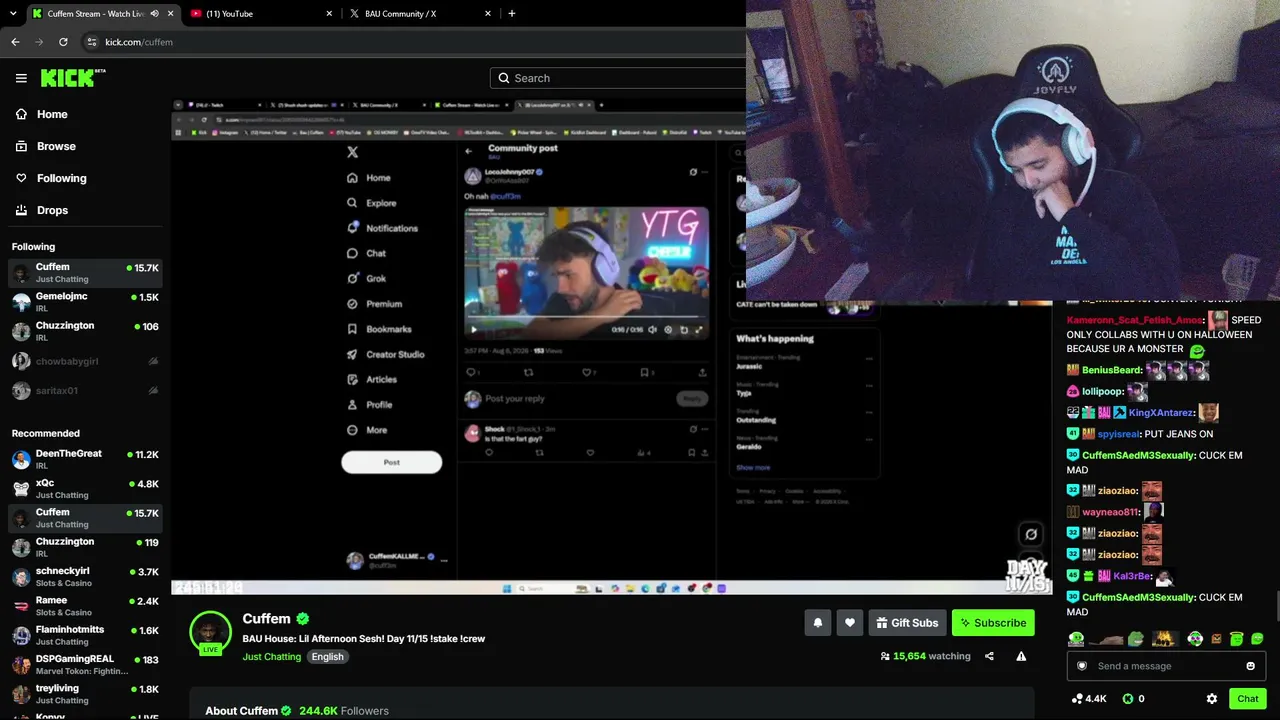Screen dimensions: 1280x720
Task: Open Drops in Kick sidebar
Action: [42, 210]
